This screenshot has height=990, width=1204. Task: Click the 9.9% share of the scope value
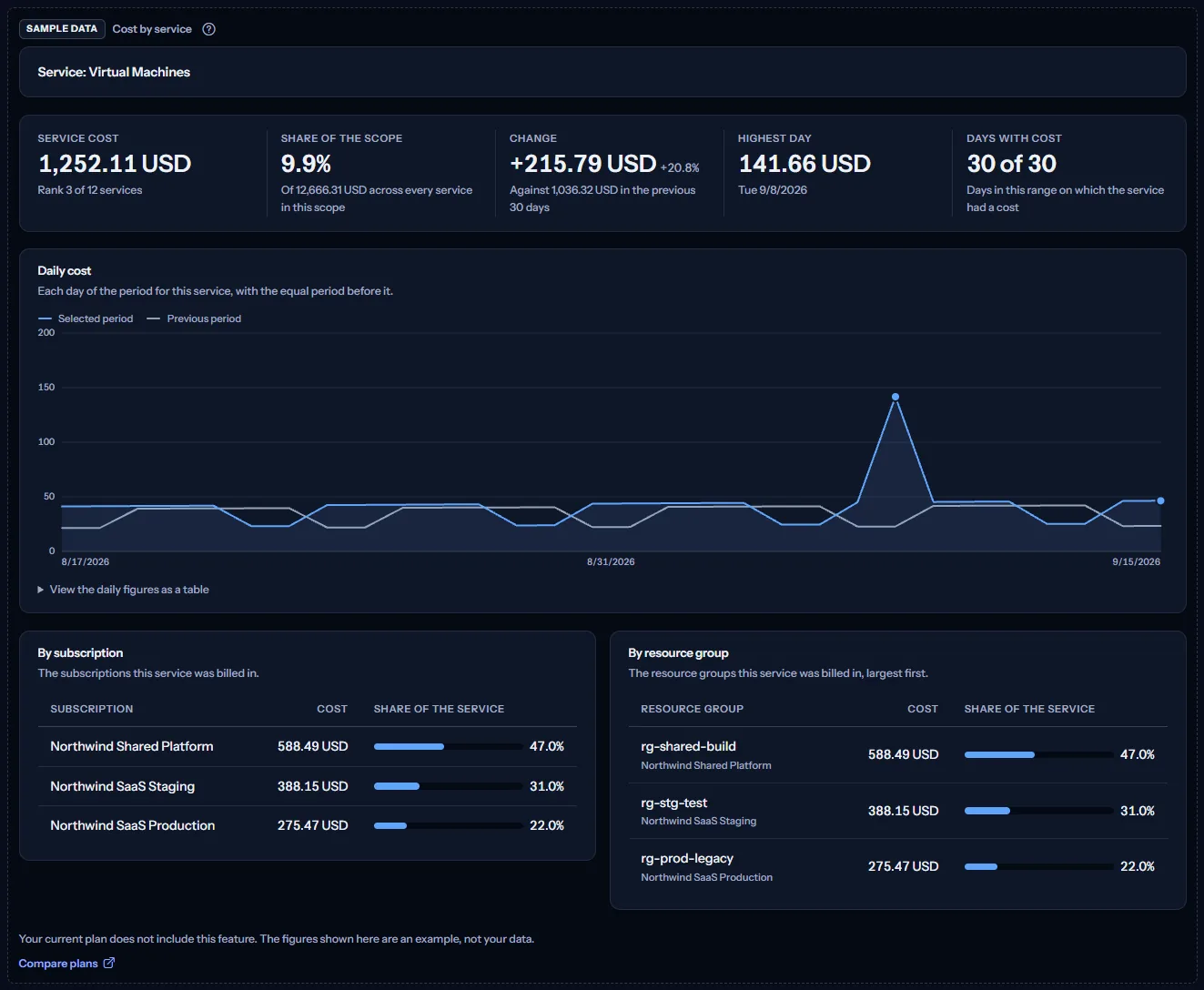pos(306,164)
